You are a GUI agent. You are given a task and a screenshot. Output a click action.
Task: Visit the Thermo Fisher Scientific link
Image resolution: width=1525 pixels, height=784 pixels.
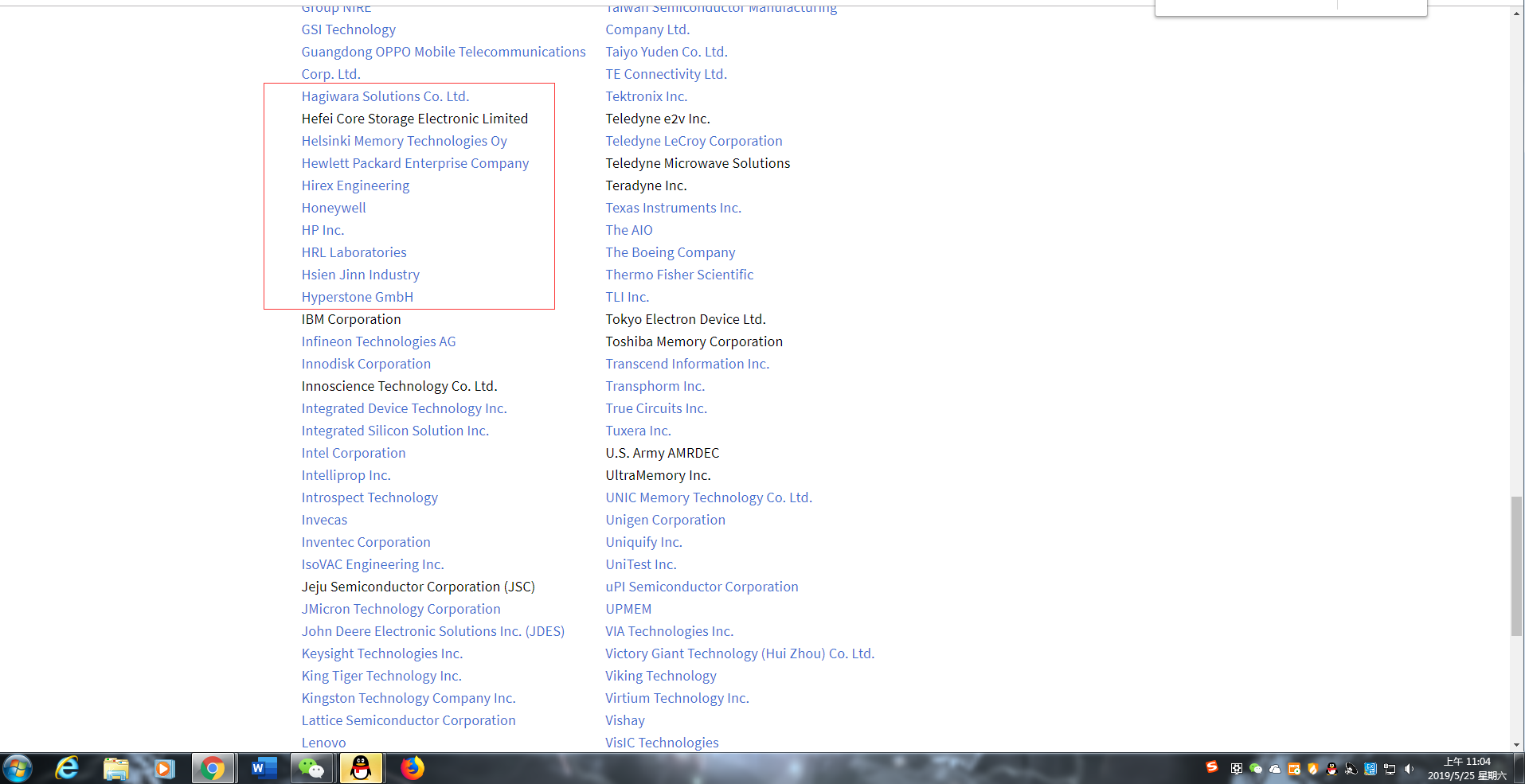click(x=679, y=275)
